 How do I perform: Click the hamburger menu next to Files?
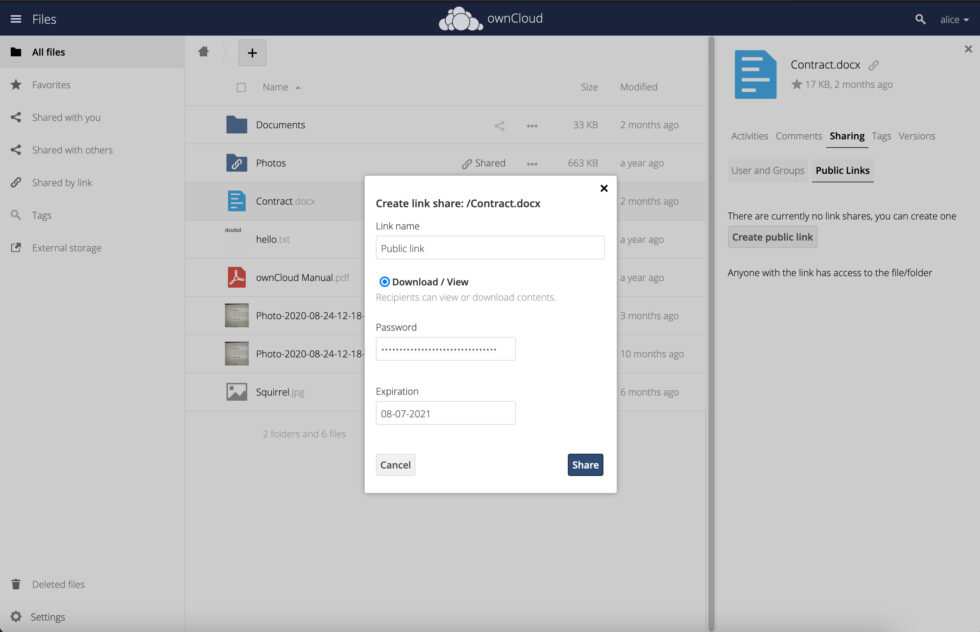[x=15, y=18]
